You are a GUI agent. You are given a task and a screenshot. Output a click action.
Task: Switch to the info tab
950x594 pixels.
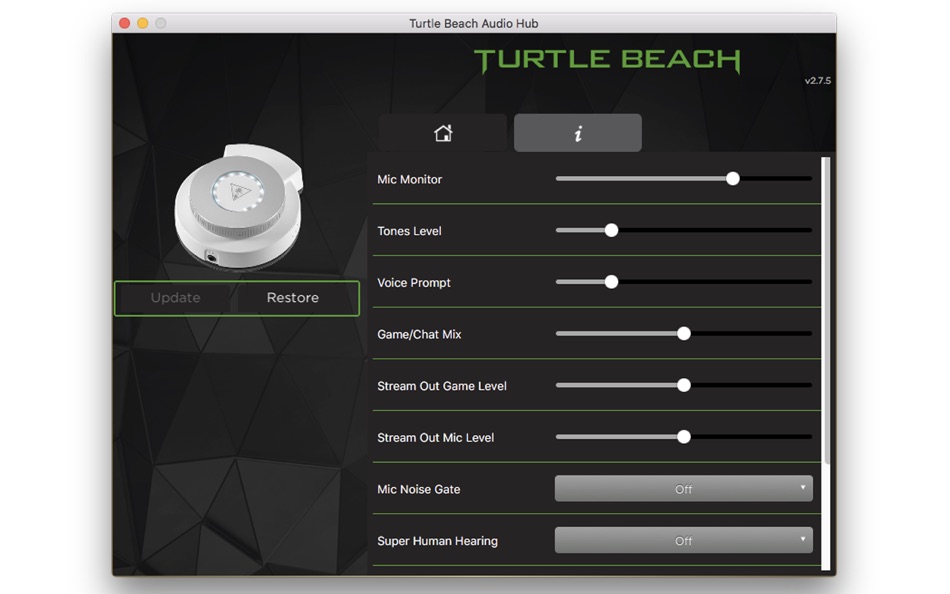pyautogui.click(x=577, y=133)
